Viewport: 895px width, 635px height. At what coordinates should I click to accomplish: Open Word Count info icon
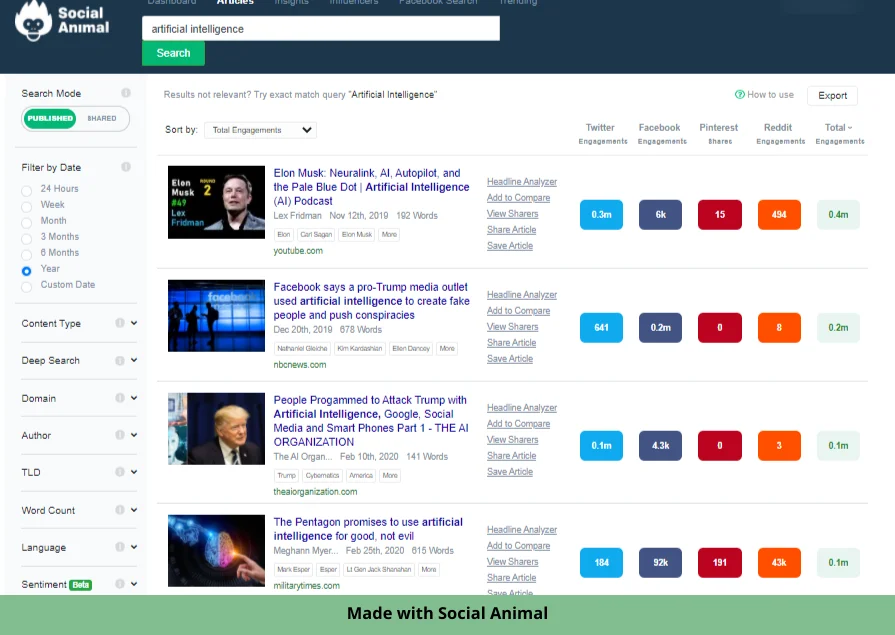120,510
